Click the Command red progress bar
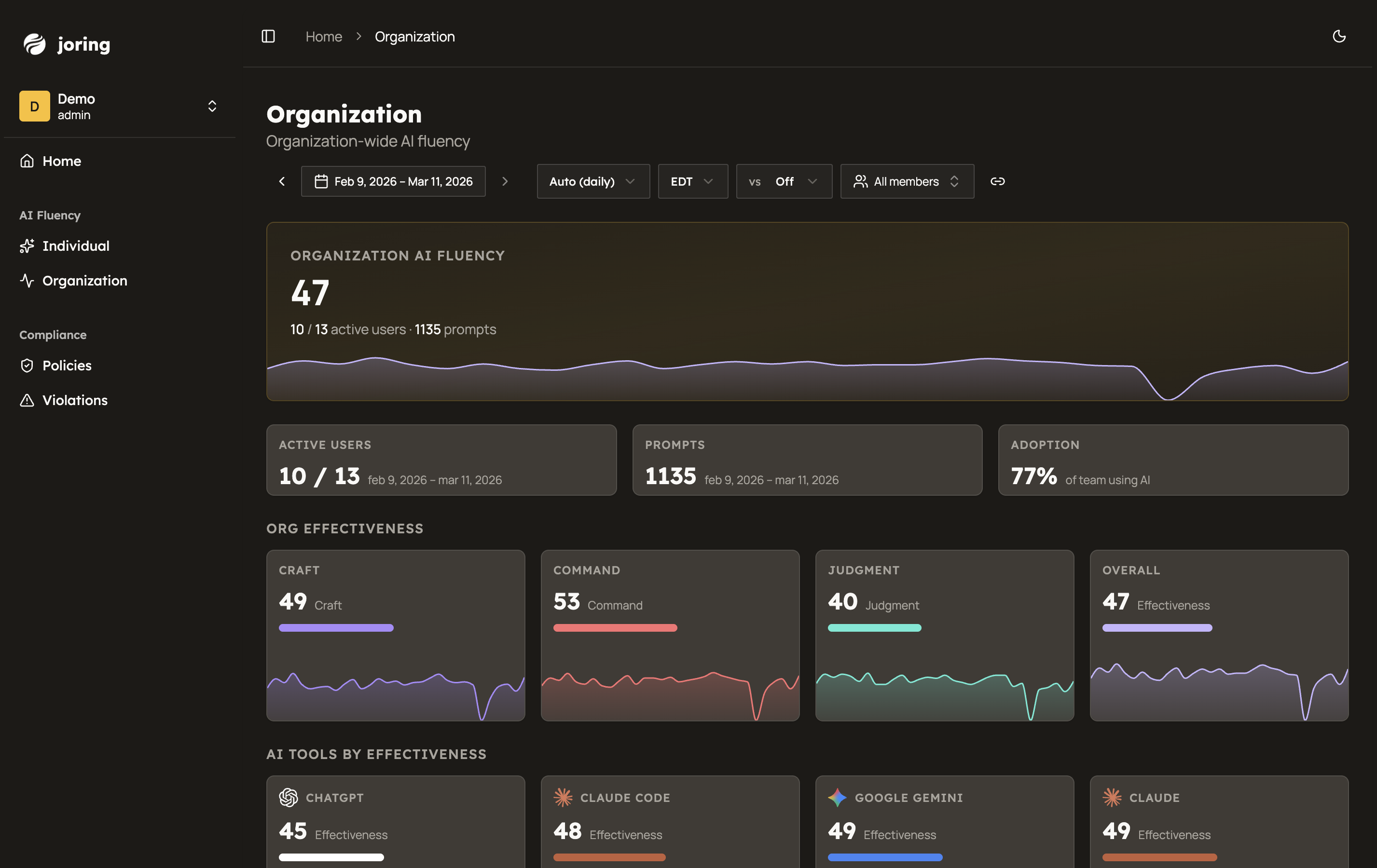The image size is (1377, 868). click(x=615, y=628)
